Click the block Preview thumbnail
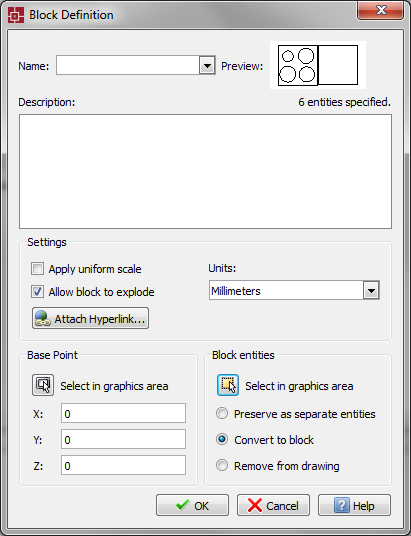 318,65
